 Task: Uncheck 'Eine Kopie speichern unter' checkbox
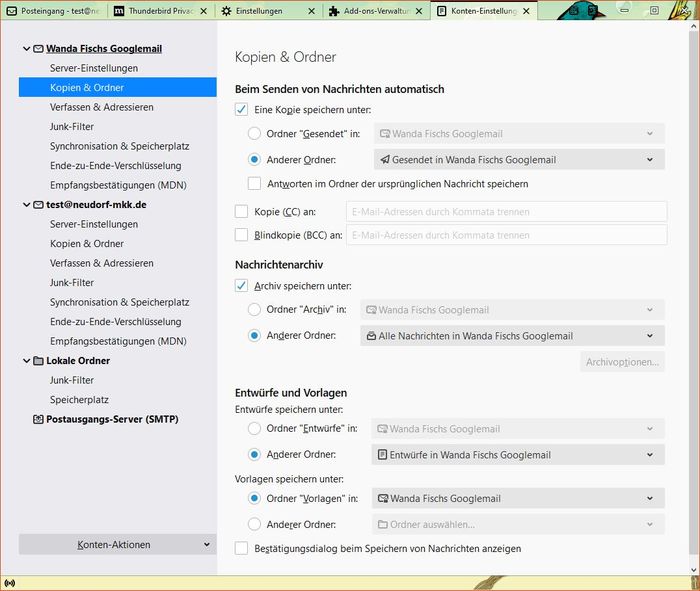click(241, 109)
